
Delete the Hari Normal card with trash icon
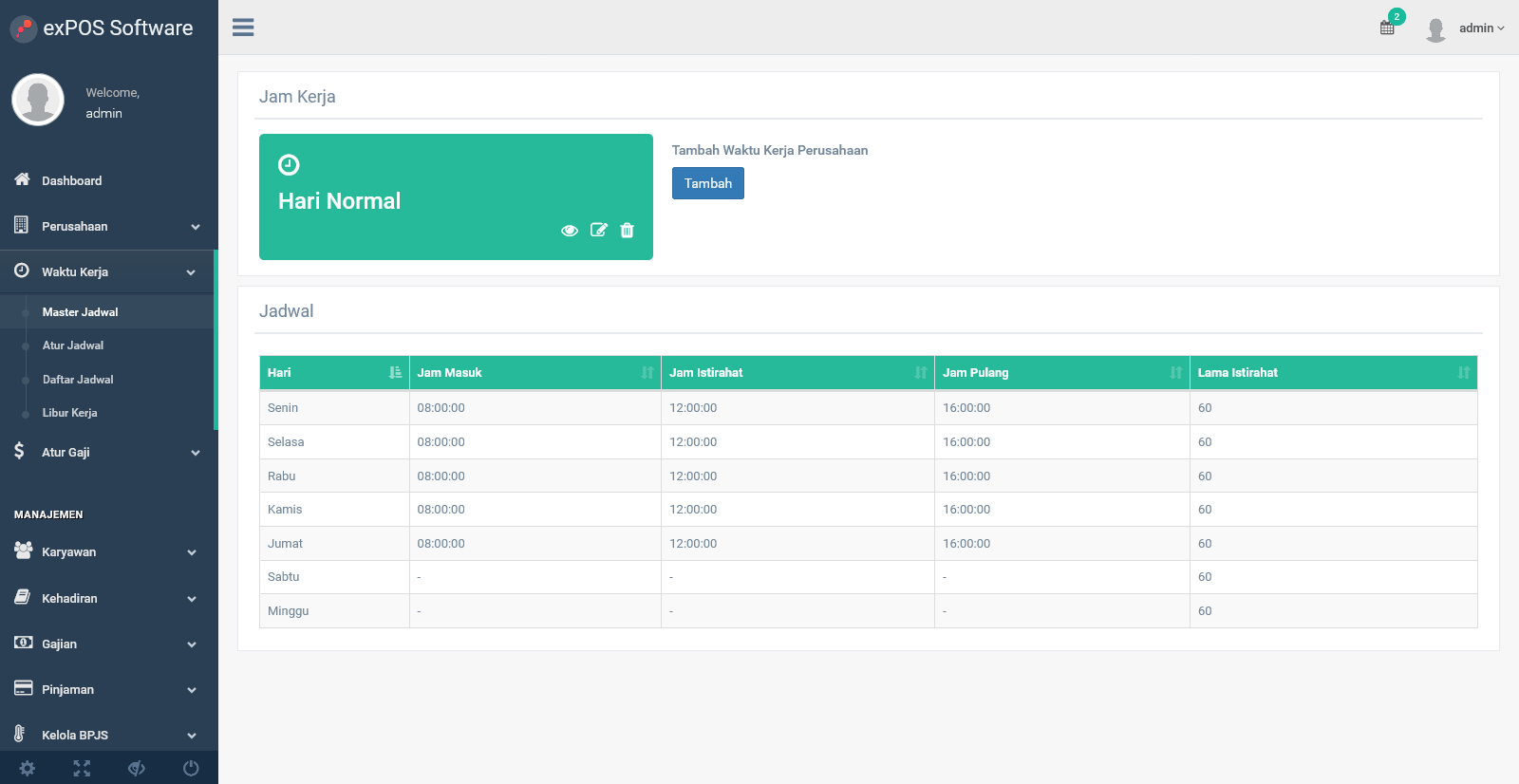628,230
